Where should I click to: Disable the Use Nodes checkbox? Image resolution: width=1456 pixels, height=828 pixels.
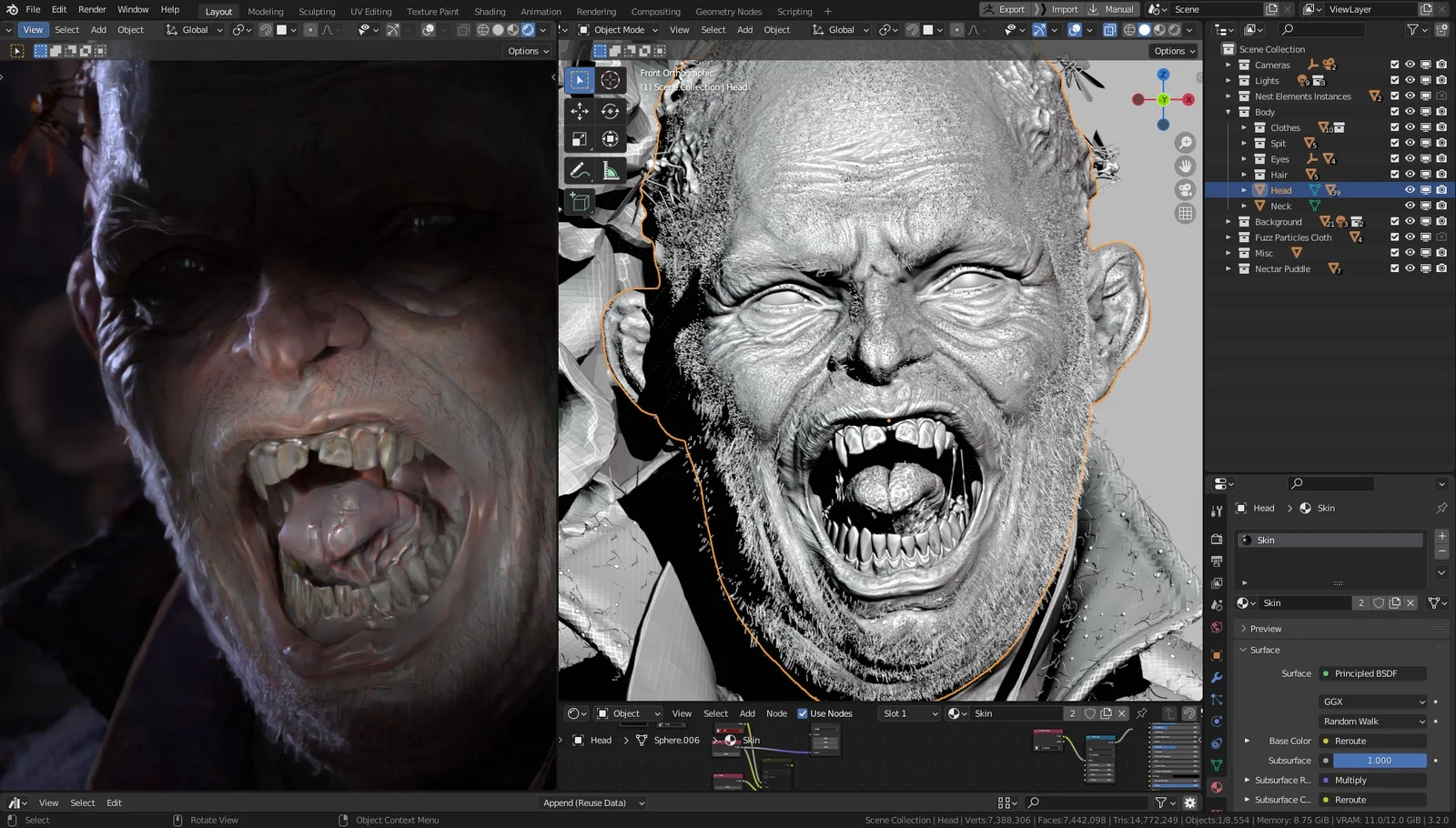click(803, 713)
